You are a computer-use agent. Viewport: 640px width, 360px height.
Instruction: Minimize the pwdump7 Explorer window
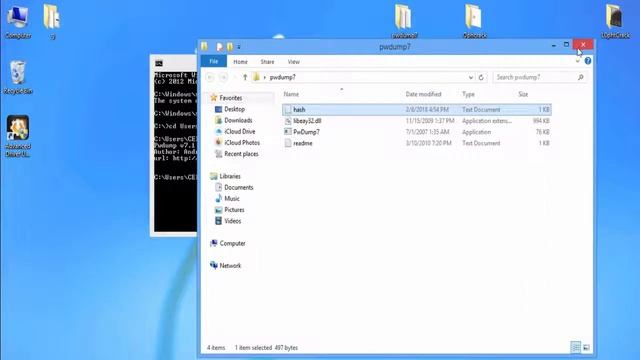coord(553,45)
